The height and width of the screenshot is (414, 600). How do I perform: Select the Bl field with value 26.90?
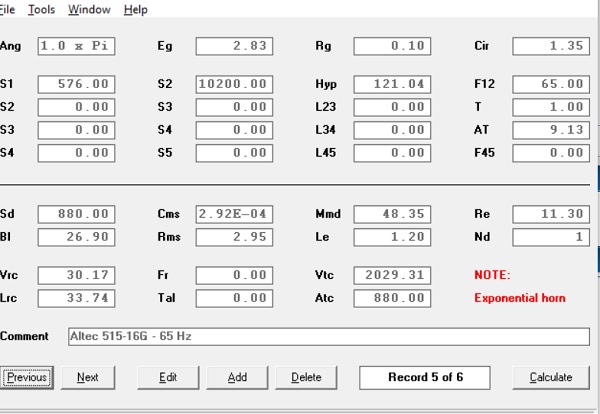tap(76, 237)
